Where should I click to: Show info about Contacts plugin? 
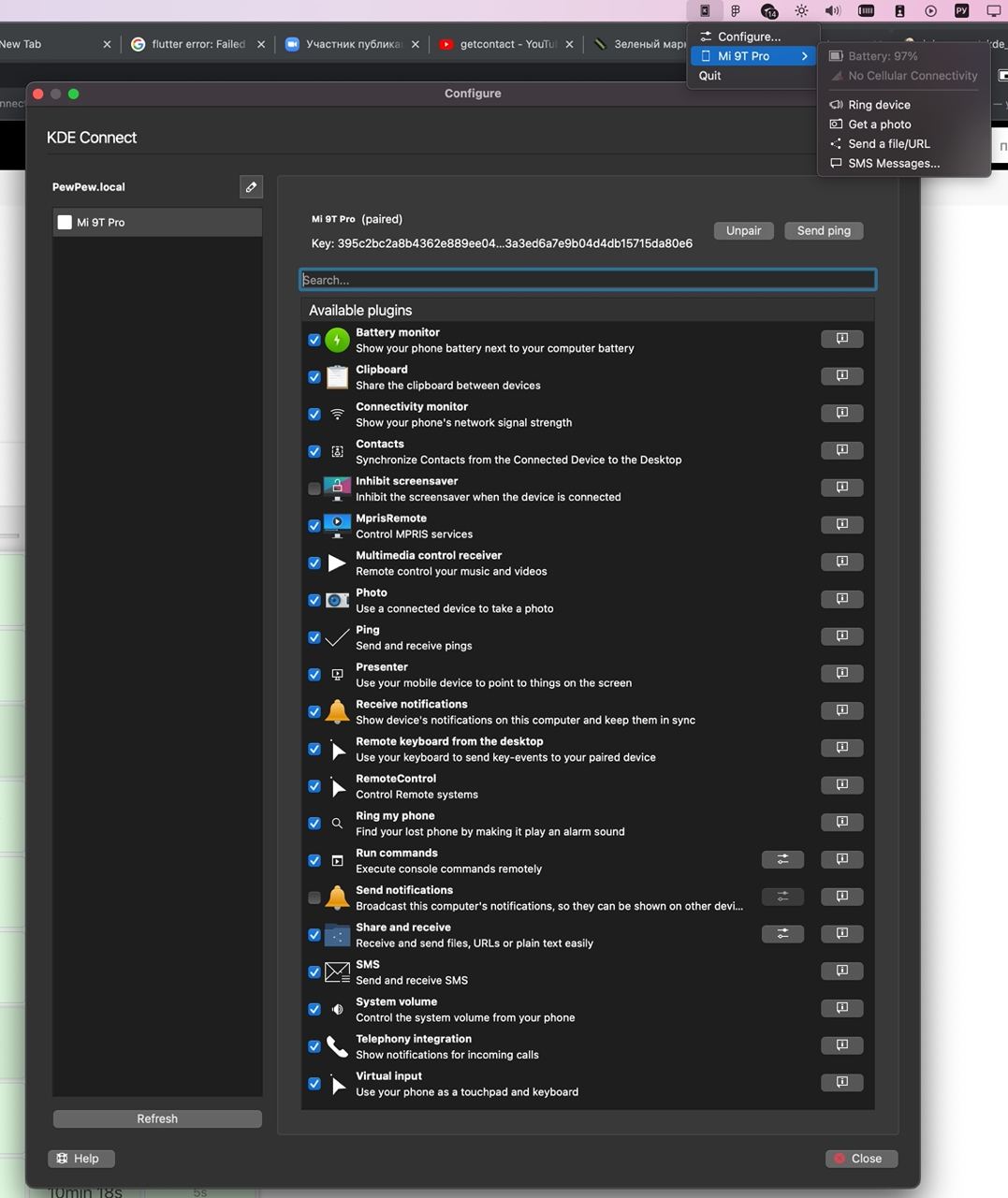[x=841, y=450]
